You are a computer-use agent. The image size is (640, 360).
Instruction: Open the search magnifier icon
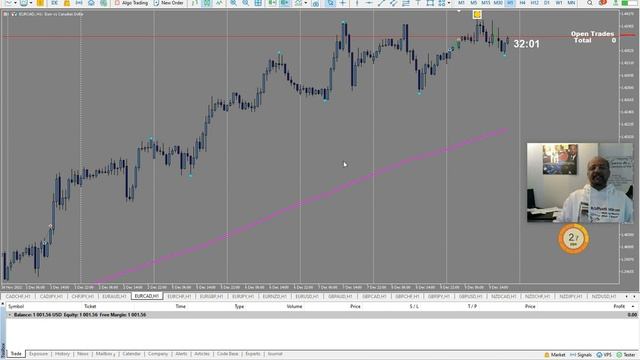point(590,3)
